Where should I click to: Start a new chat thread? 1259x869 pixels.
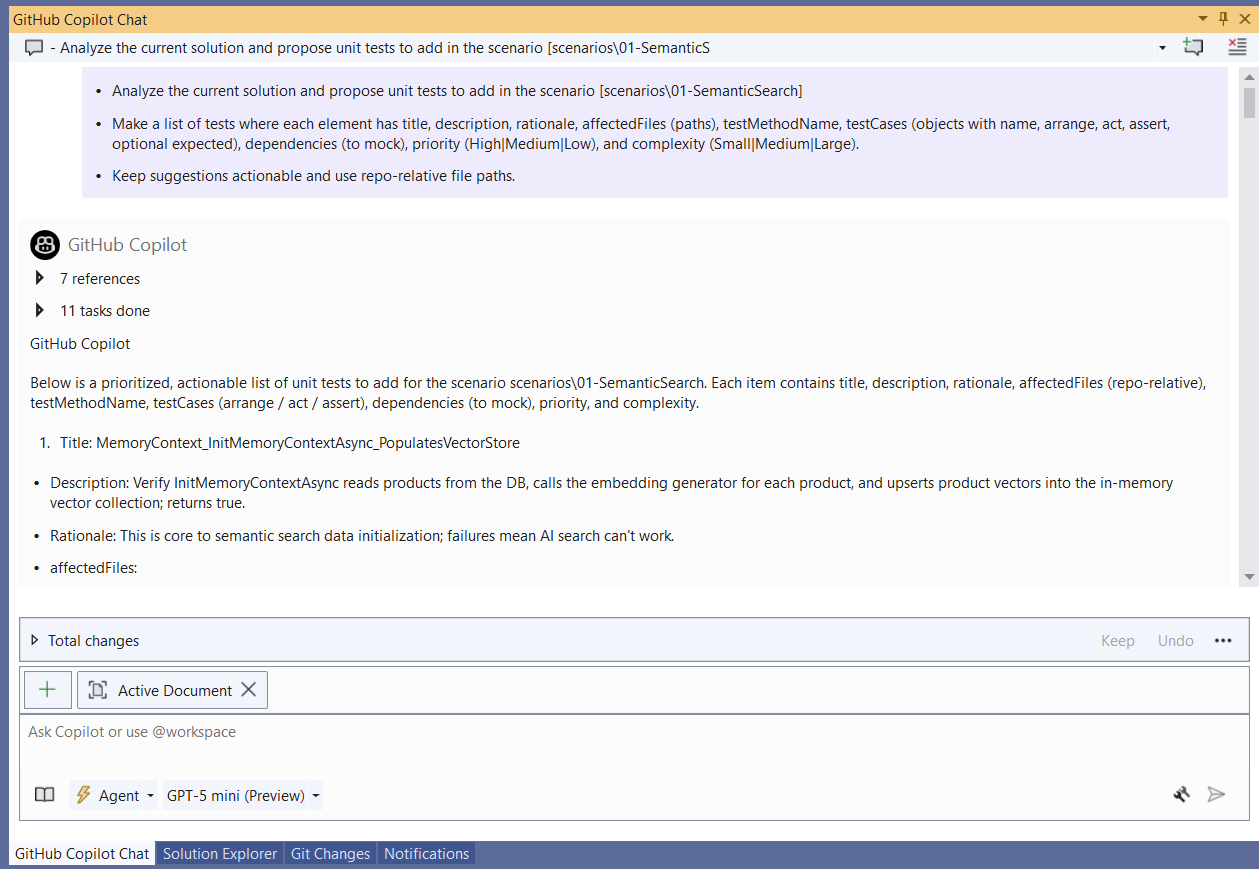click(x=1193, y=47)
